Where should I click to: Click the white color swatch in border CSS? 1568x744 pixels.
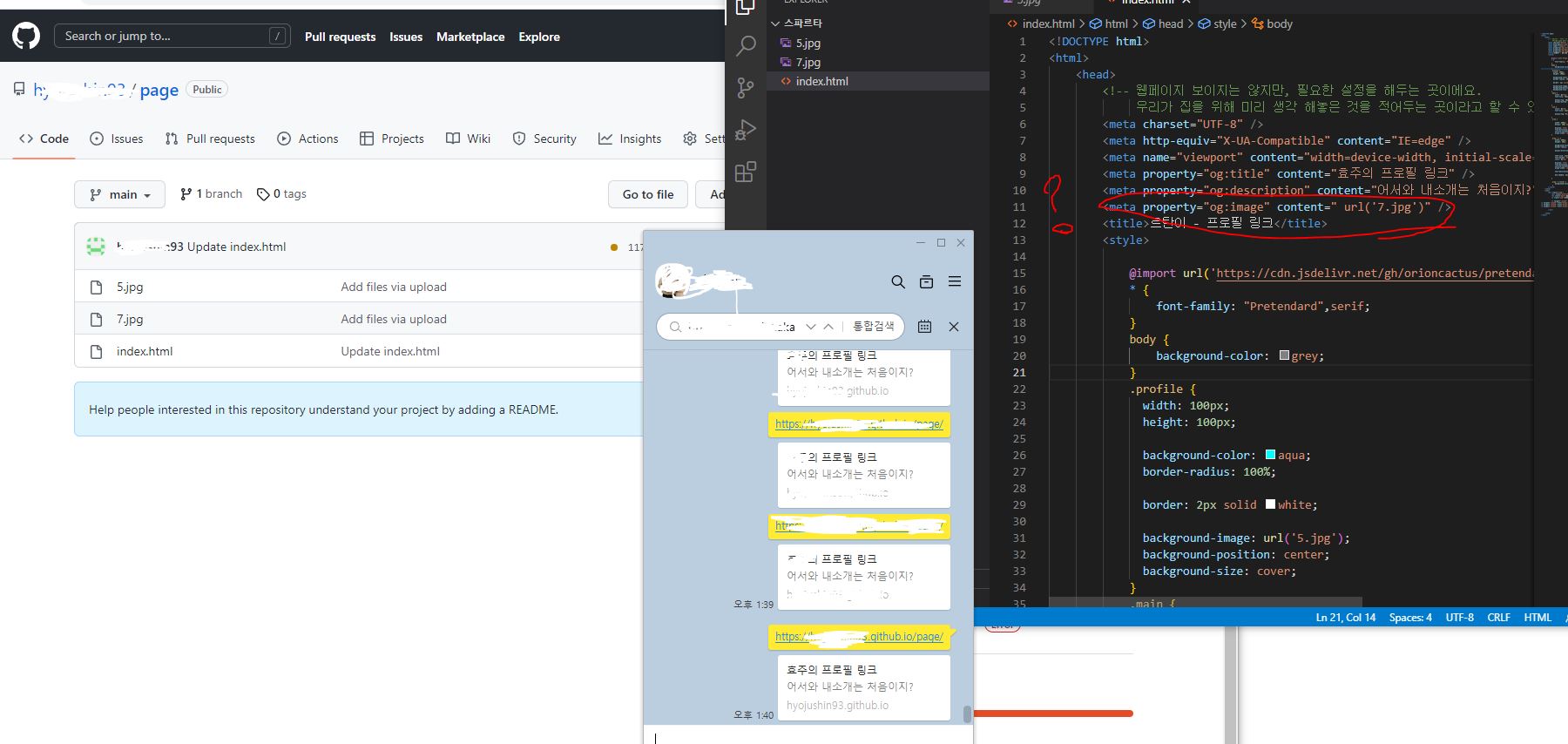coord(1270,504)
